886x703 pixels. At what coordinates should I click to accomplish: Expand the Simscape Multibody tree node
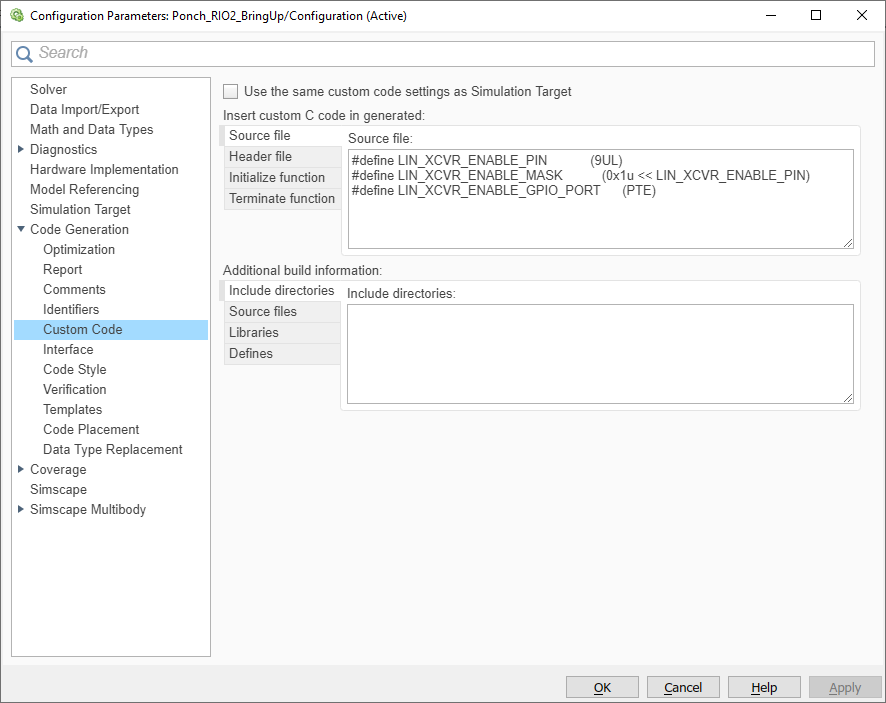(x=22, y=509)
